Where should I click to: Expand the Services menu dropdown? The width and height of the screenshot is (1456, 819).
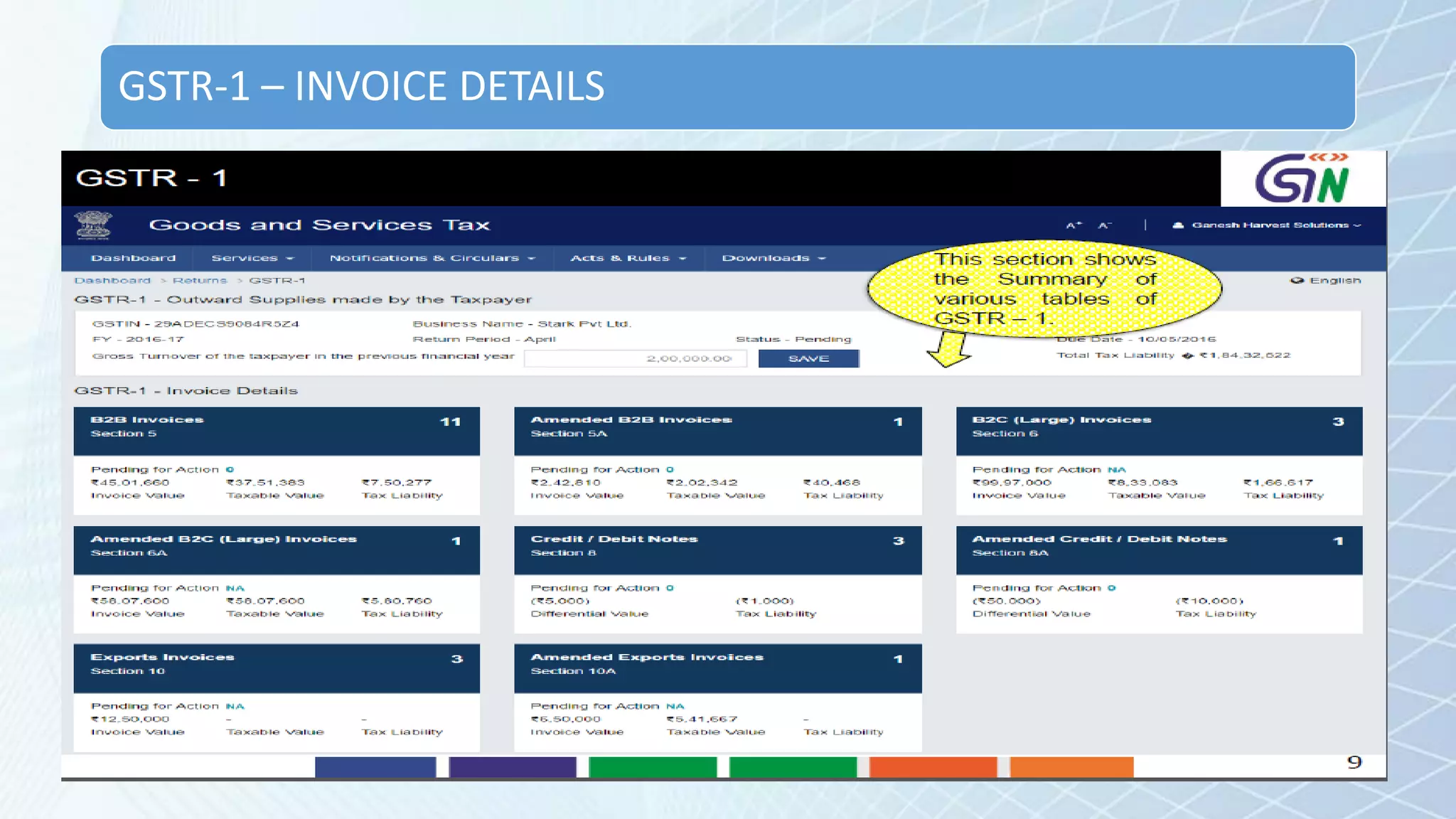coord(252,258)
